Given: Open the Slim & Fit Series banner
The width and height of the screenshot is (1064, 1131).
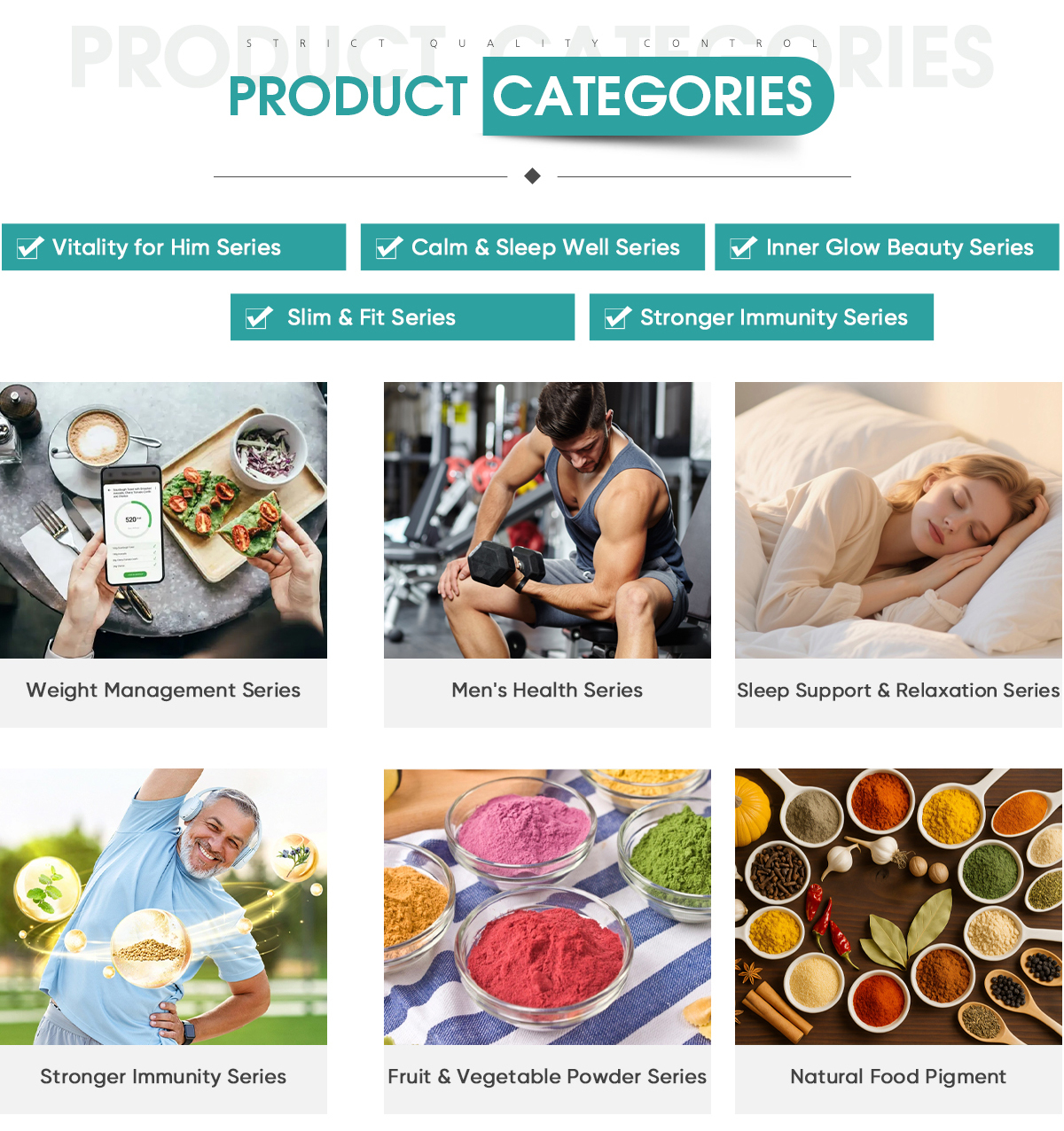Looking at the screenshot, I should pos(403,317).
